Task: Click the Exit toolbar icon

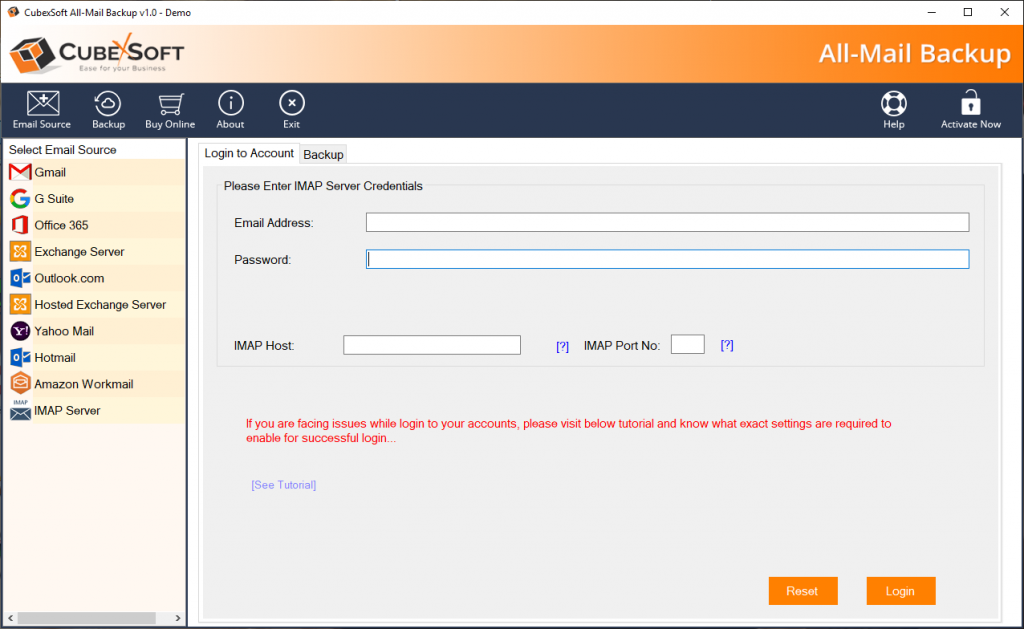Action: pos(291,104)
